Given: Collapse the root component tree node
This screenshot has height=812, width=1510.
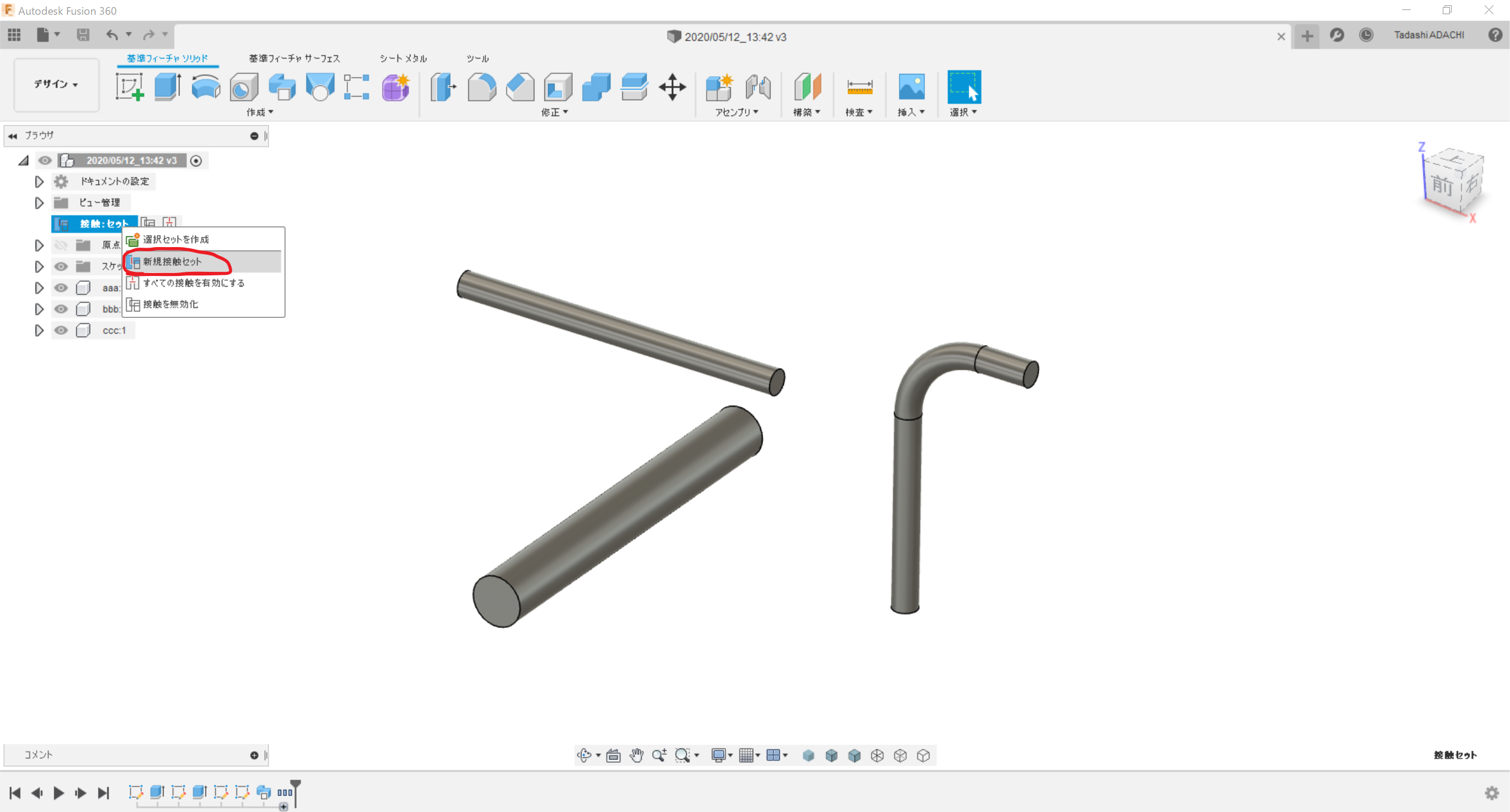Looking at the screenshot, I should [x=24, y=160].
